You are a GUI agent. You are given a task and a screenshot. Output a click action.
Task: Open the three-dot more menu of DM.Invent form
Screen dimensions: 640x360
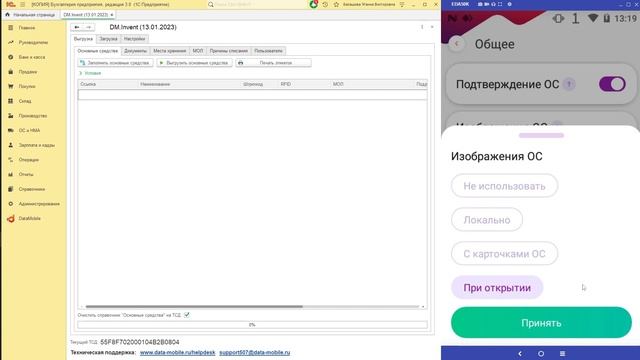422,27
